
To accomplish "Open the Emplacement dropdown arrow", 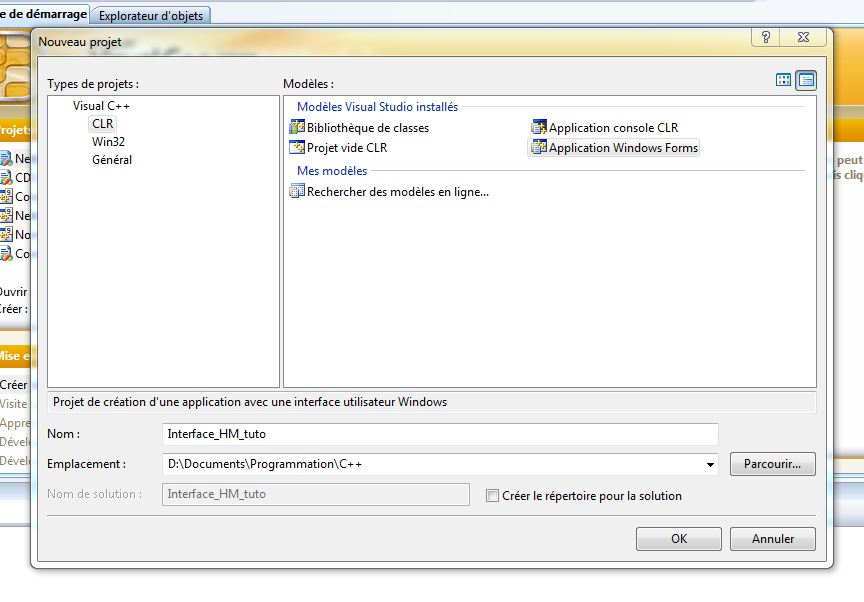I will pyautogui.click(x=710, y=464).
